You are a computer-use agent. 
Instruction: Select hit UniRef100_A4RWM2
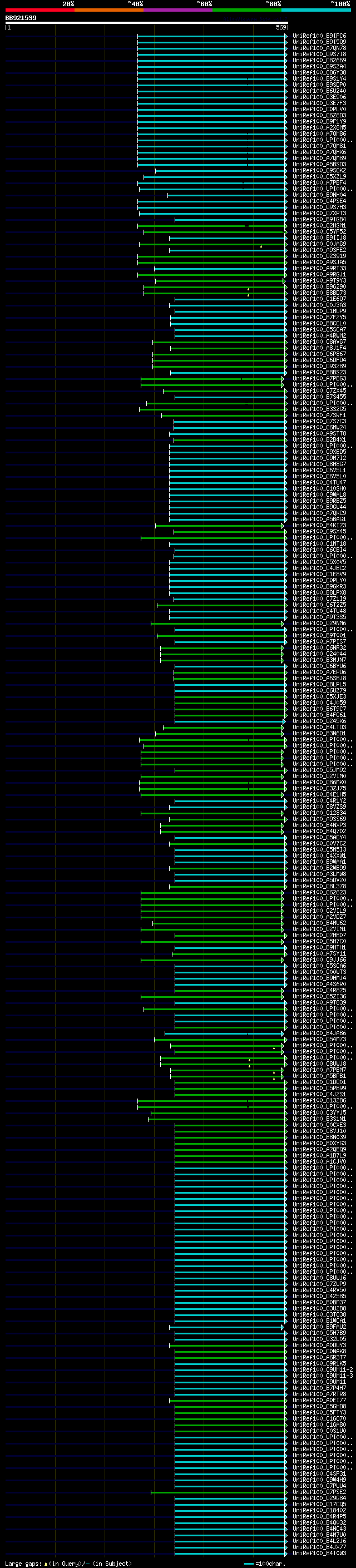coord(319,335)
